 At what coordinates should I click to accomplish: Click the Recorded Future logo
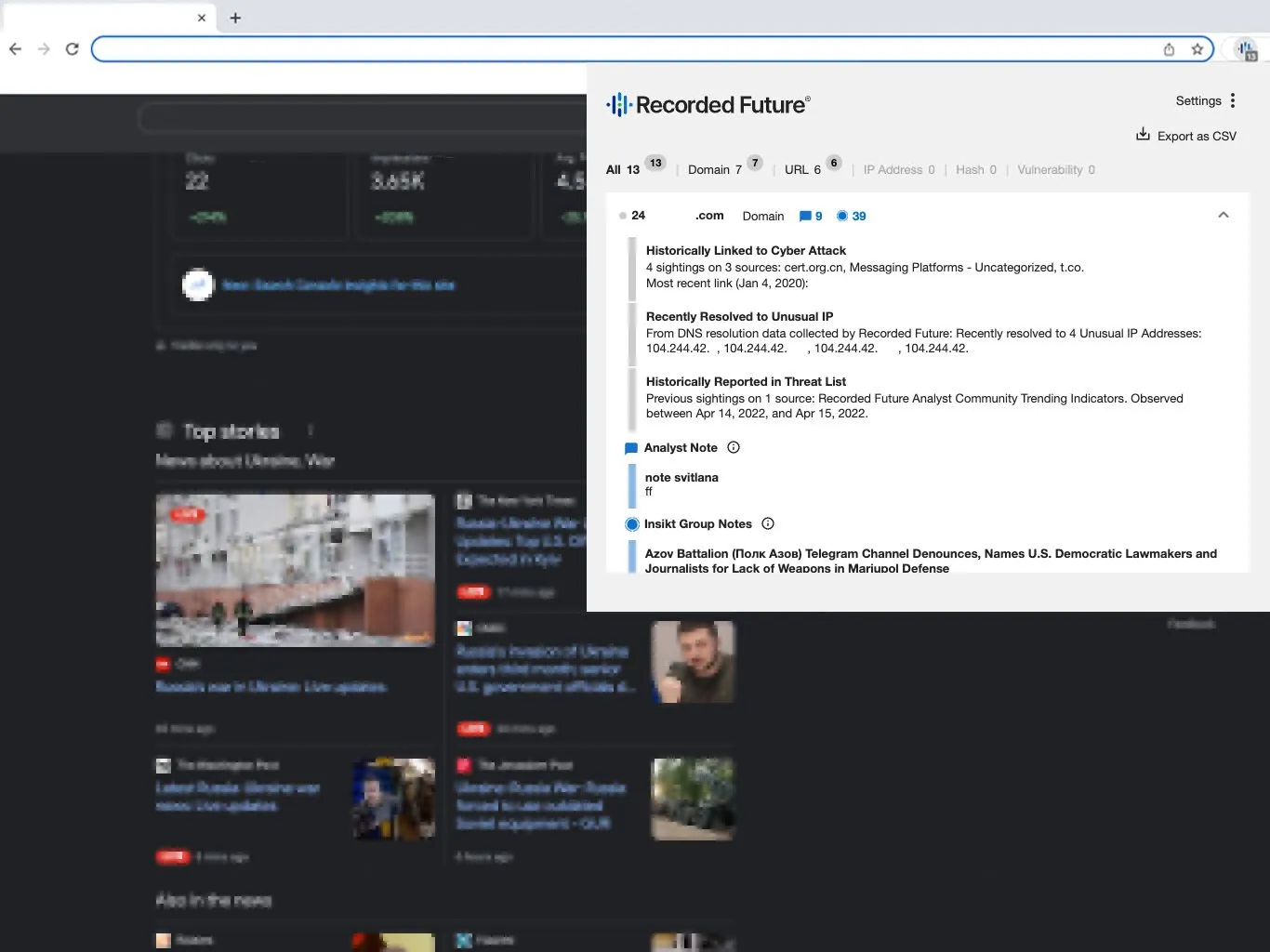click(x=708, y=105)
